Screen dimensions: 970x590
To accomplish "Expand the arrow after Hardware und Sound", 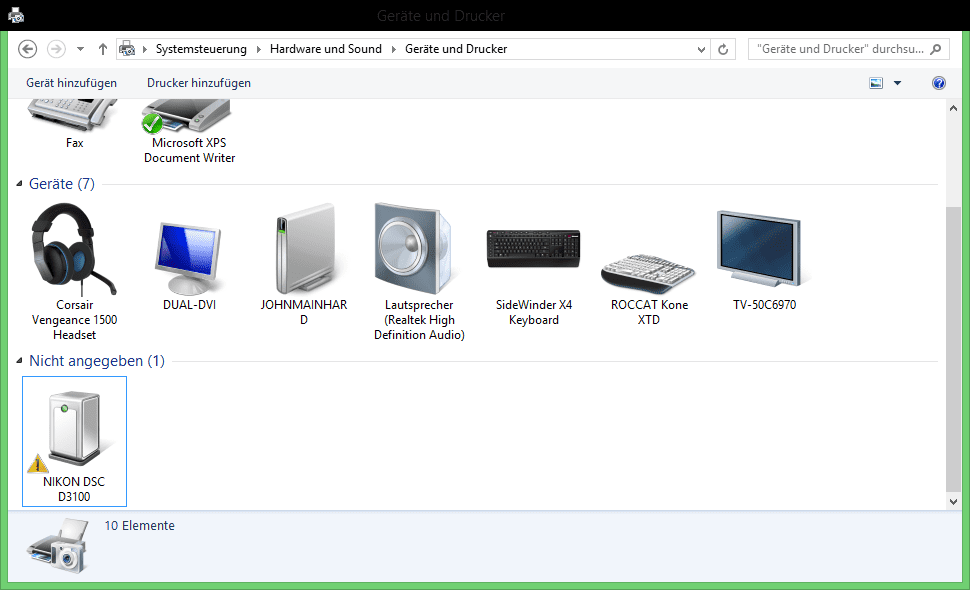I will pyautogui.click(x=393, y=49).
